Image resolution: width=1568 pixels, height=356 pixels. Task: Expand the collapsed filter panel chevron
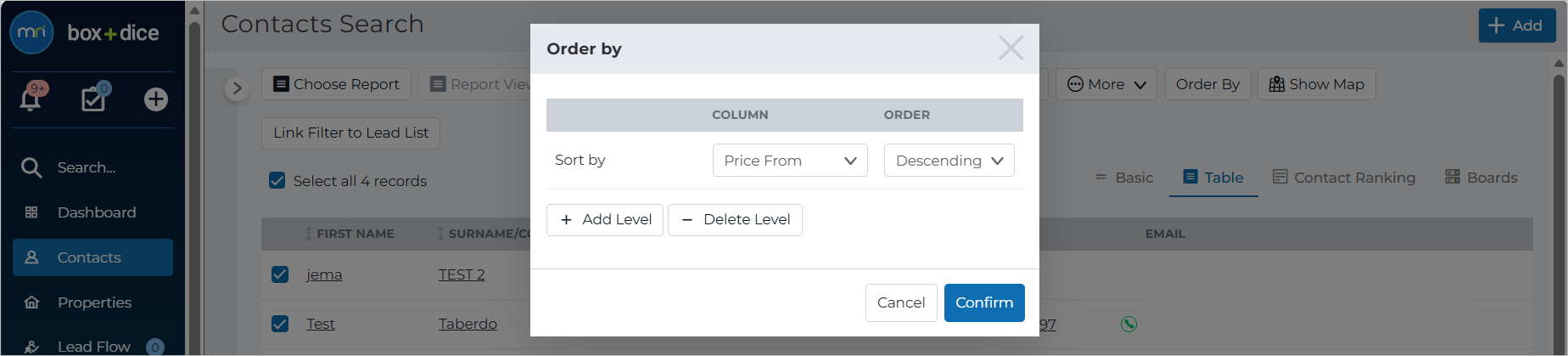coord(237,88)
